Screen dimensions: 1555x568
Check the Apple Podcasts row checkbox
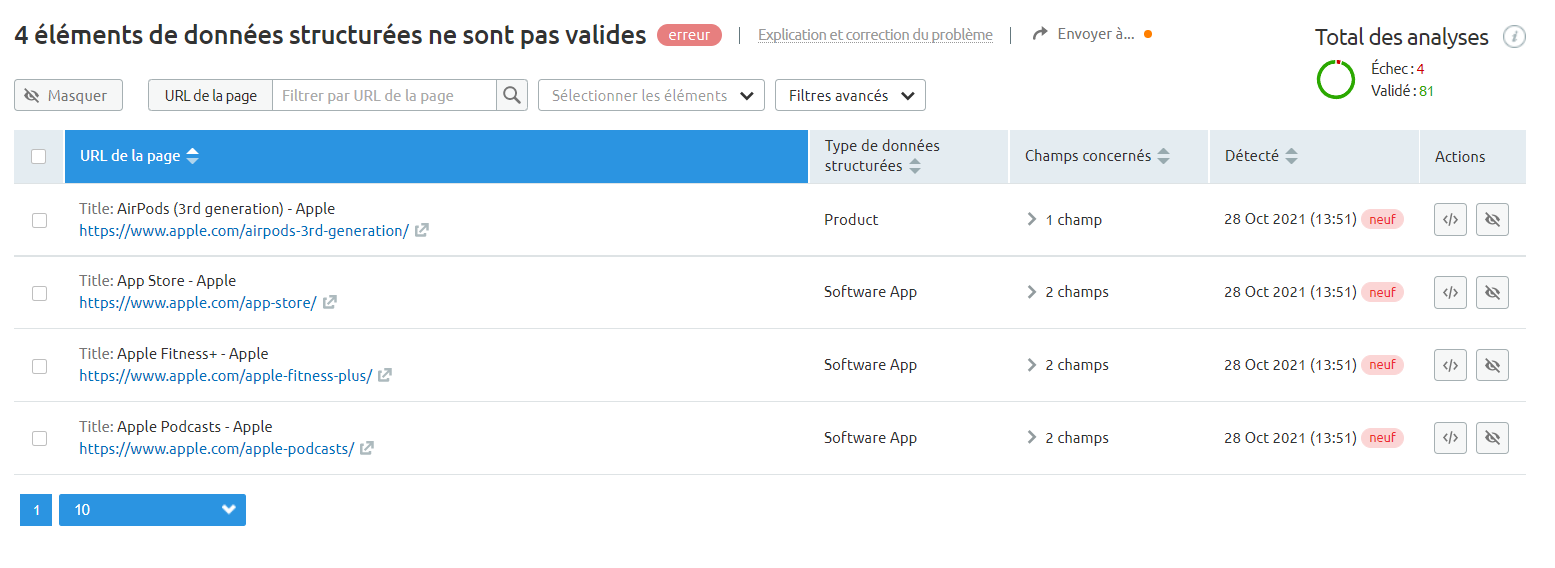click(39, 438)
